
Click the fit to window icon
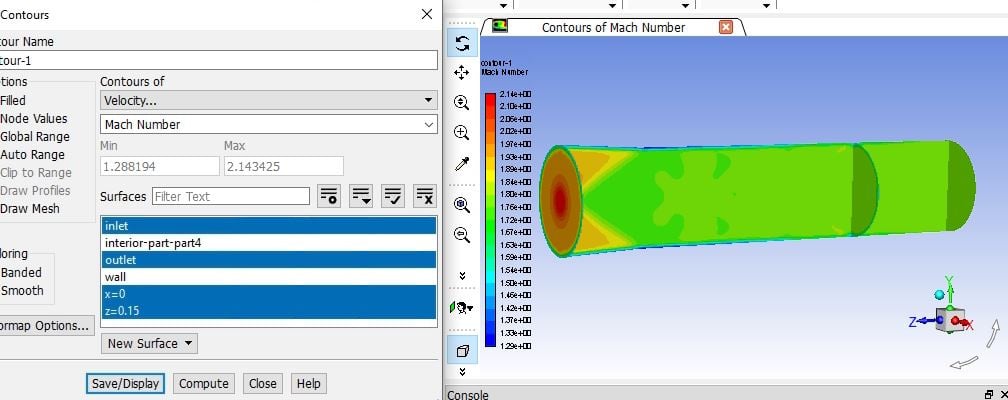(x=462, y=205)
